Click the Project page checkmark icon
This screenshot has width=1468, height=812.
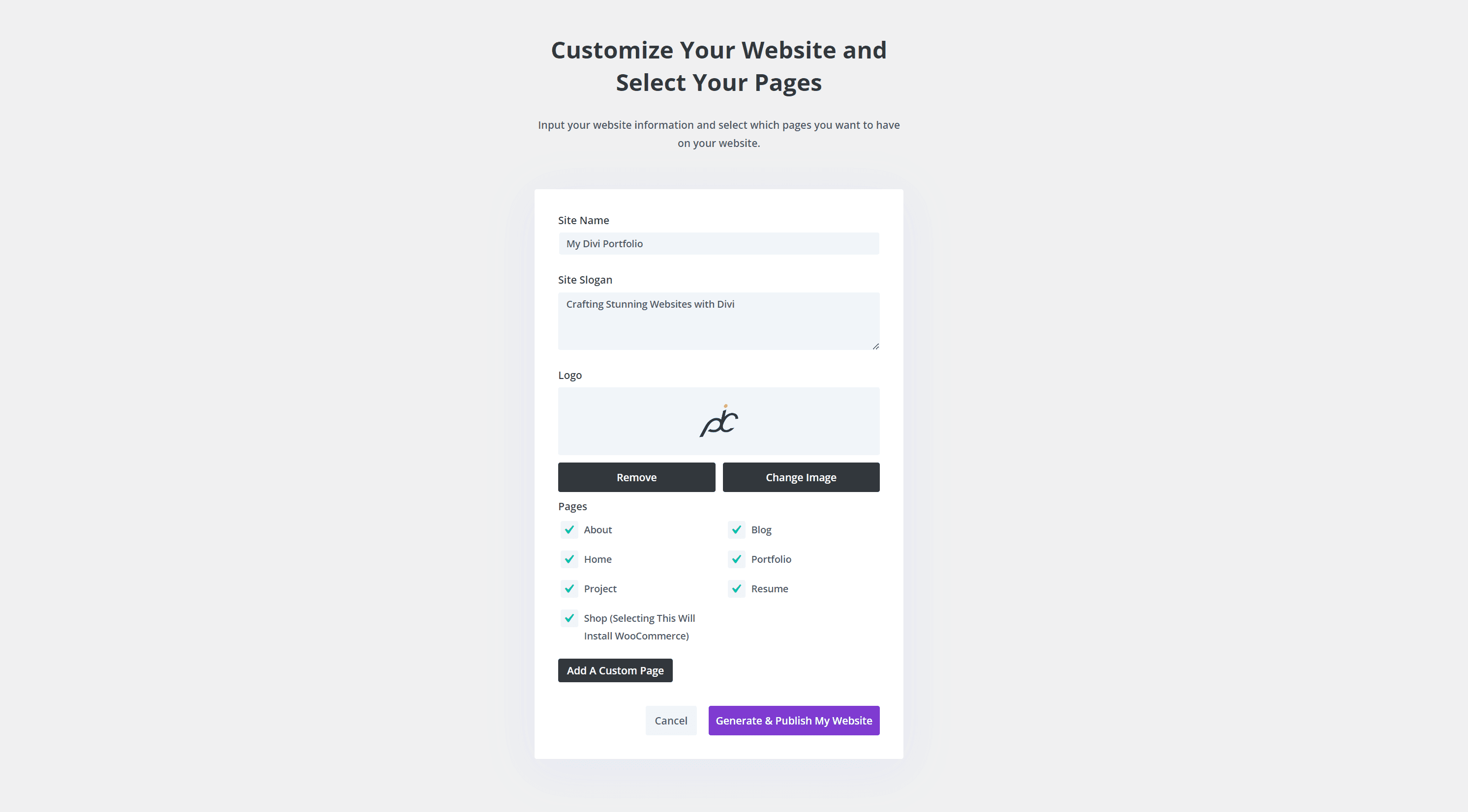pos(568,588)
